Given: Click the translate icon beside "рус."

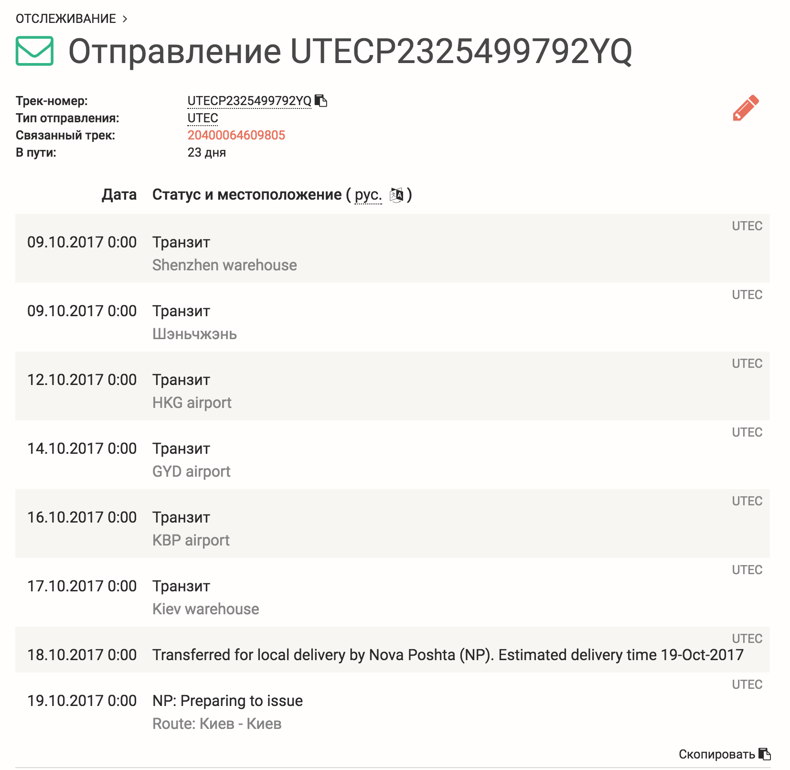Looking at the screenshot, I should (x=396, y=195).
